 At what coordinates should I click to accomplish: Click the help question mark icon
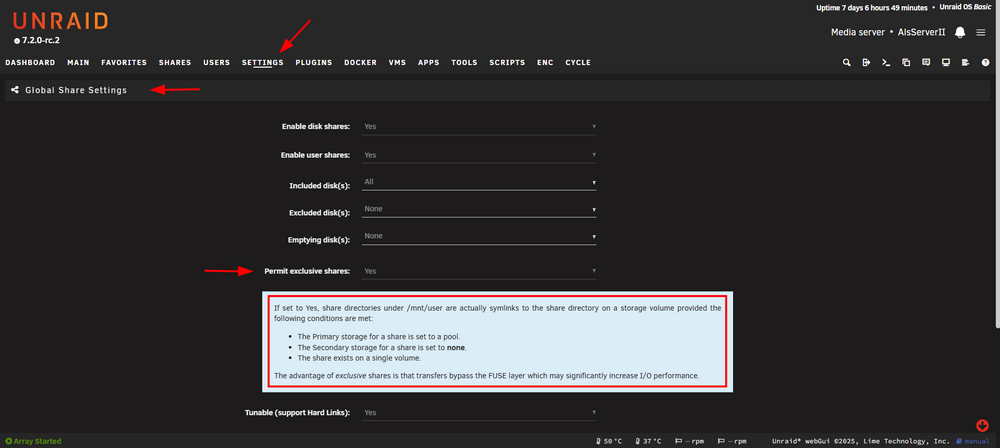click(985, 63)
